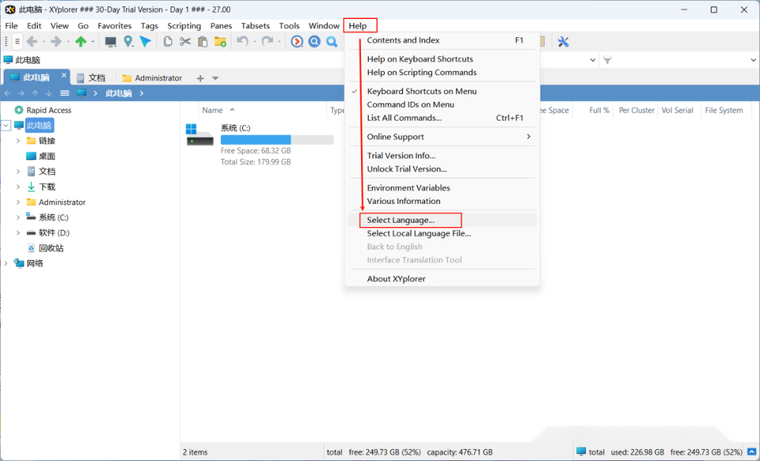Expand the 系统 (C:) tree node
The image size is (760, 461).
[18, 217]
